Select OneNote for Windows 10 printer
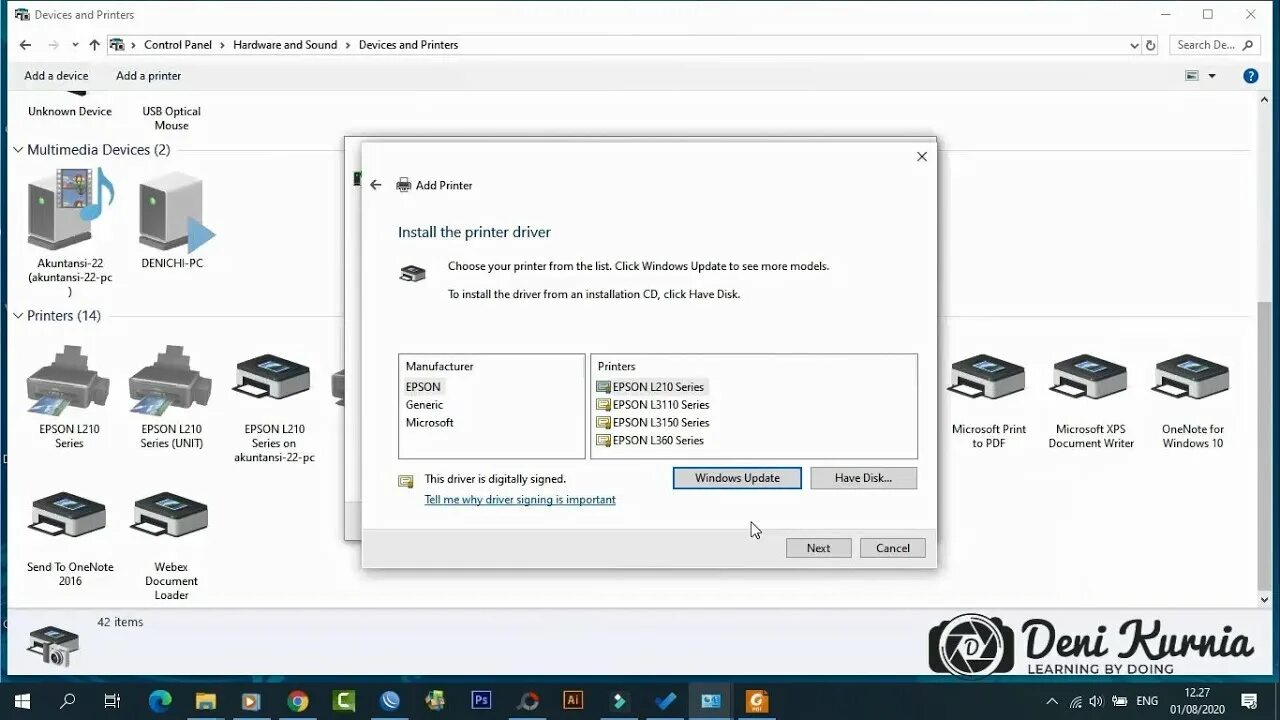The width and height of the screenshot is (1280, 720). click(x=1192, y=400)
